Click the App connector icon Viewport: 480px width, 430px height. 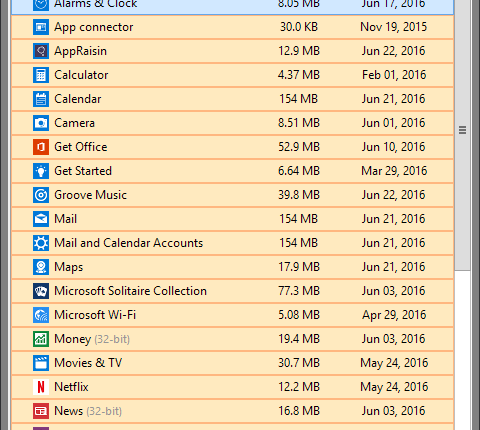coord(41,27)
